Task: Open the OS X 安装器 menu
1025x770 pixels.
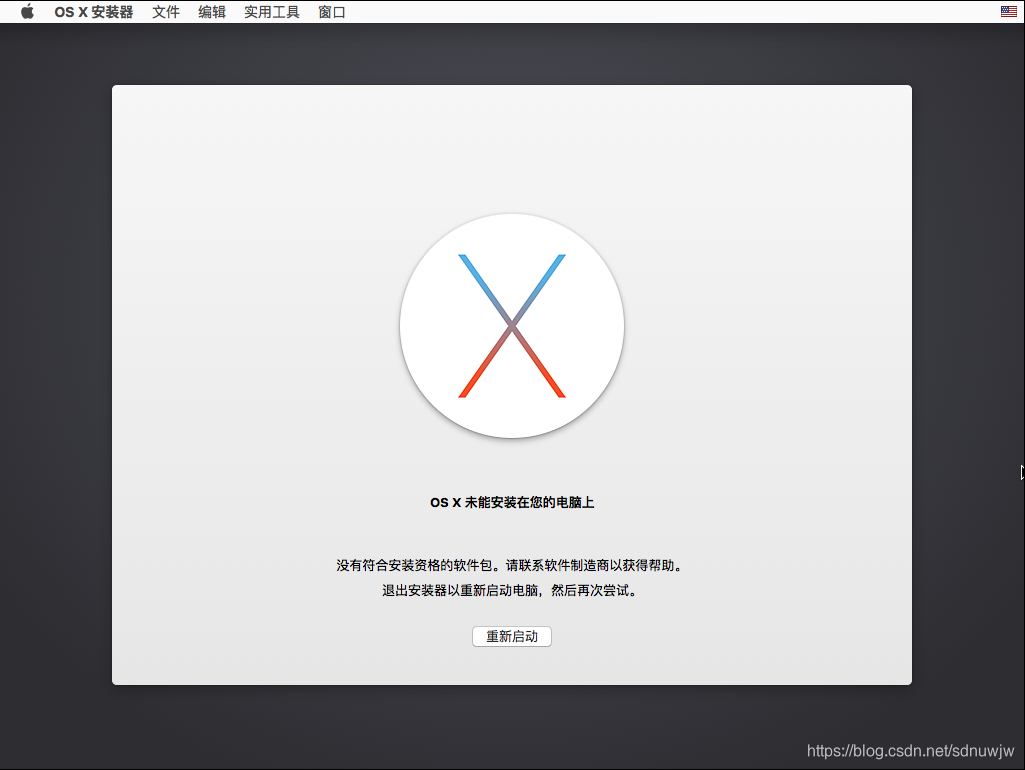Action: (93, 12)
